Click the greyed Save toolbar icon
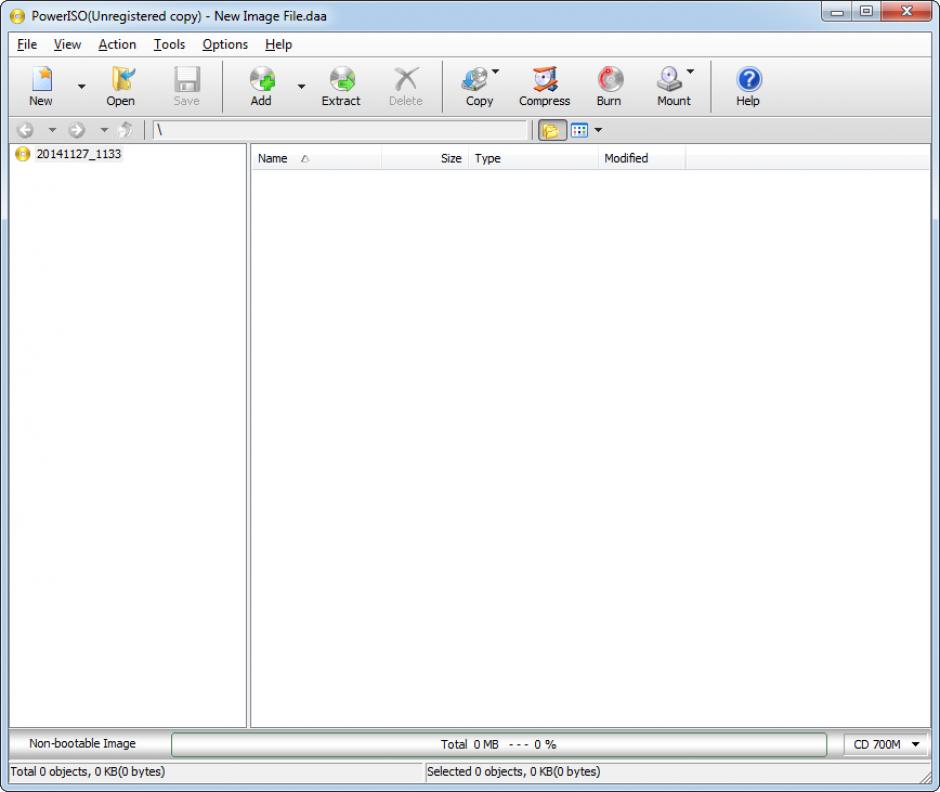The height and width of the screenshot is (792, 940). 186,86
